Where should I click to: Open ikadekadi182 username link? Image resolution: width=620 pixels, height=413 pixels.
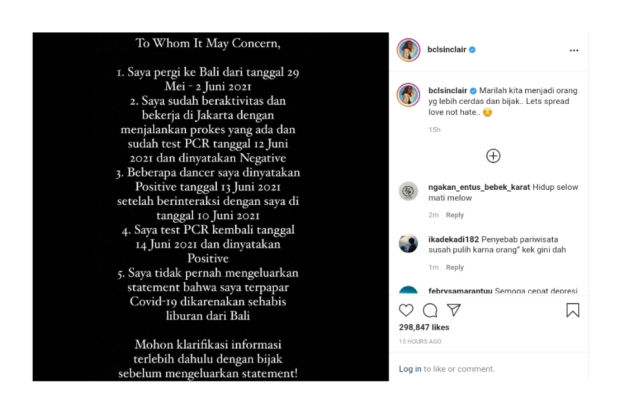tap(454, 239)
